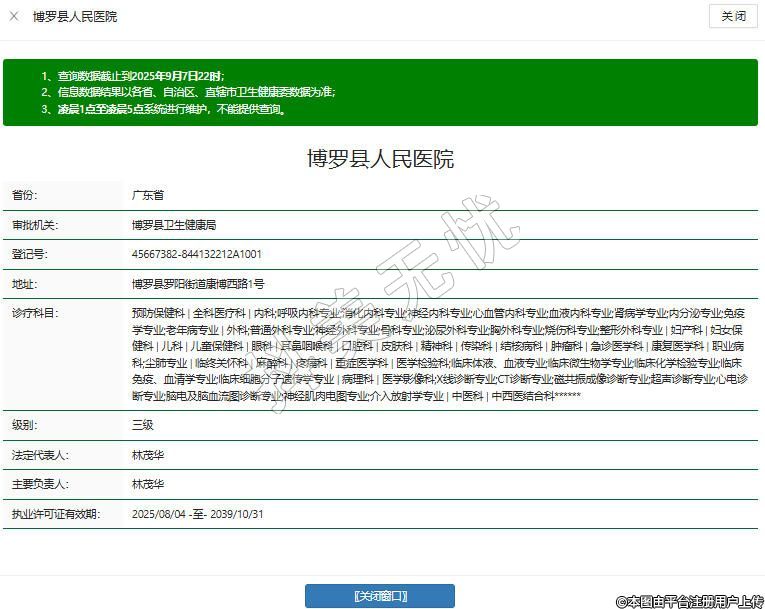The width and height of the screenshot is (765, 609).
Task: Click the small header title 博罗县人民医院 beside X
Action: click(75, 17)
